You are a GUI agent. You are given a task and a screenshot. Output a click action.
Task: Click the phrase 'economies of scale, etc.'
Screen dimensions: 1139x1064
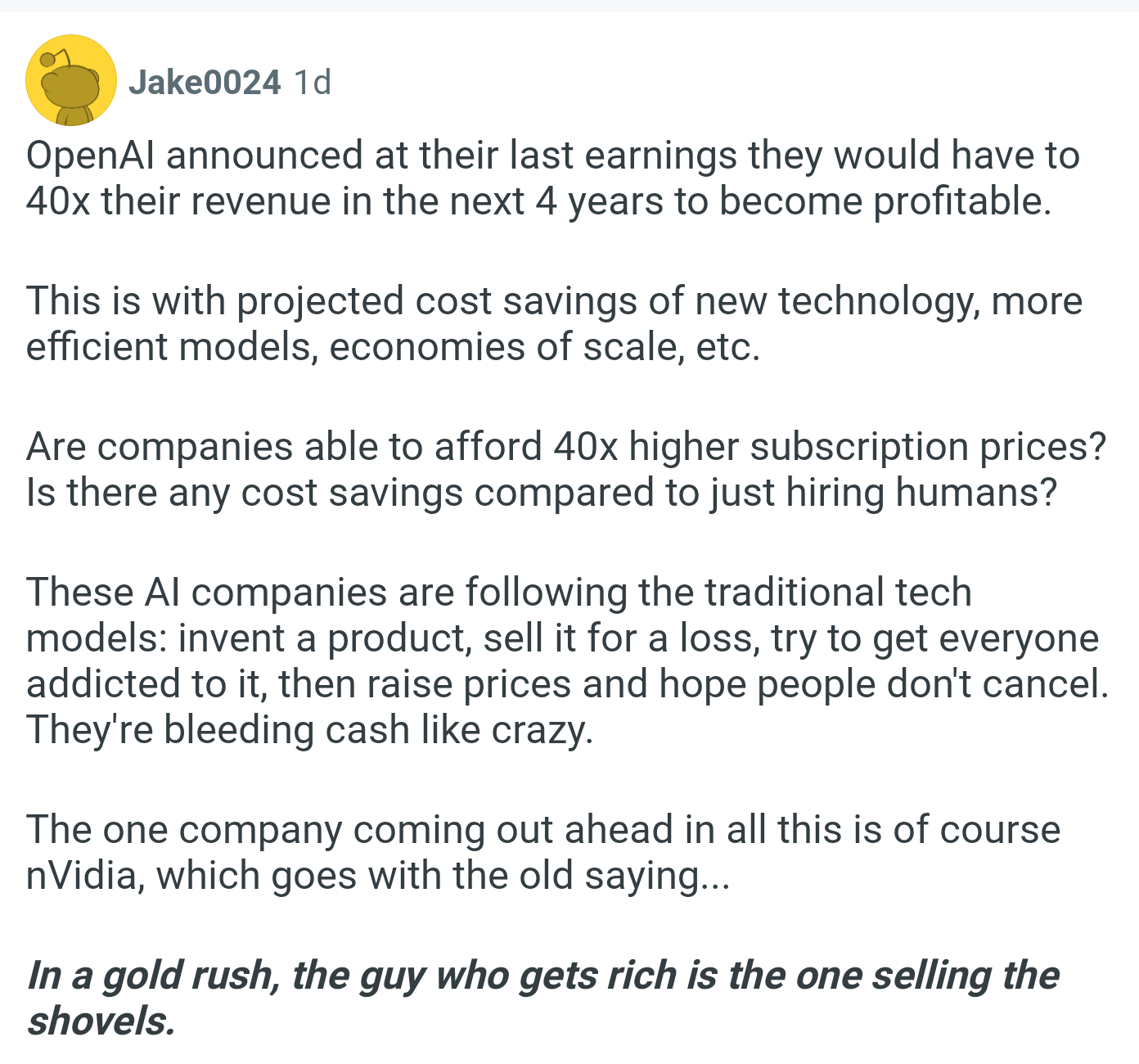pos(545,346)
